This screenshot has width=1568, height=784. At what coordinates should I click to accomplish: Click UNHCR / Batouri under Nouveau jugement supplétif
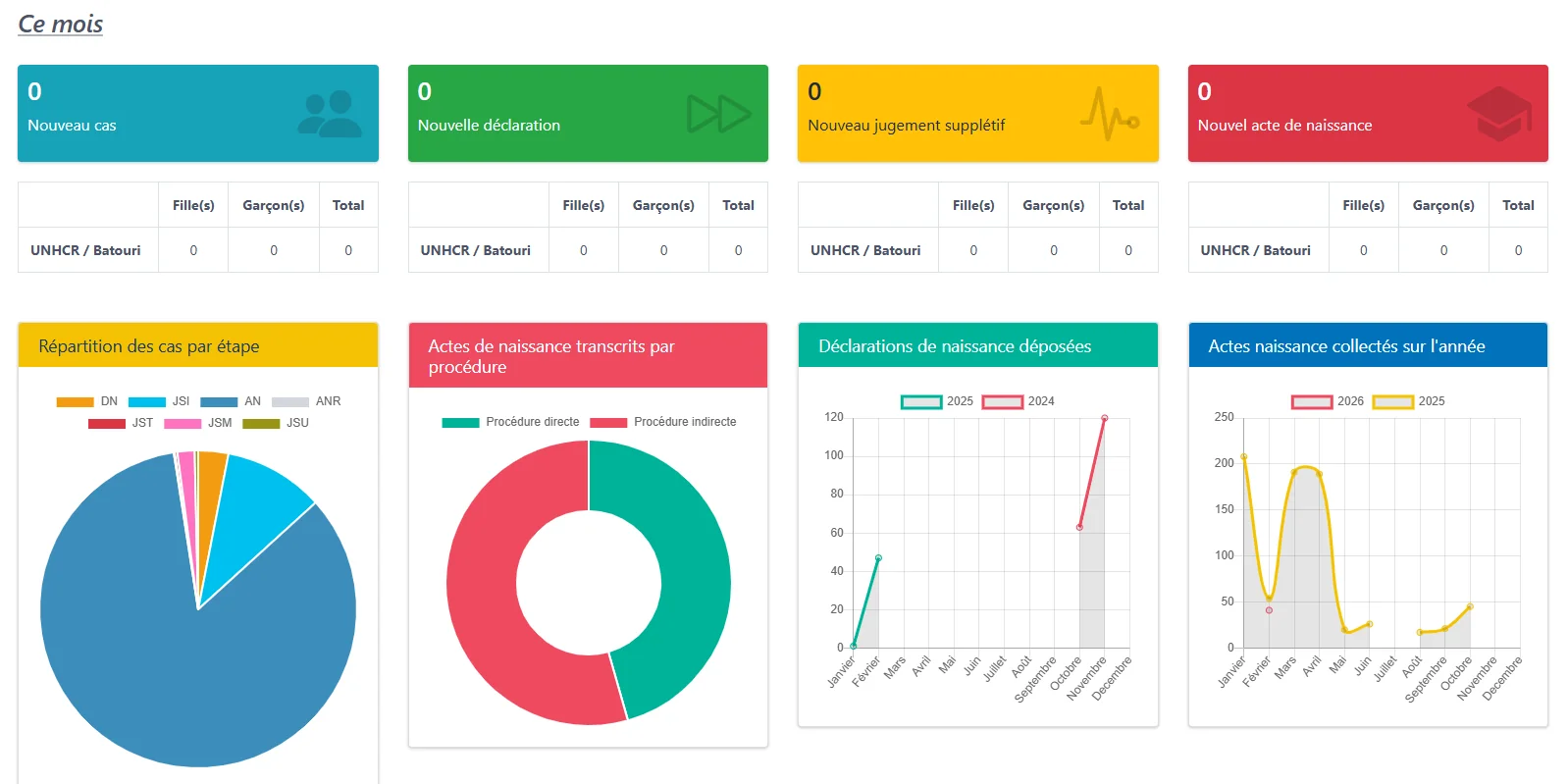tap(865, 250)
